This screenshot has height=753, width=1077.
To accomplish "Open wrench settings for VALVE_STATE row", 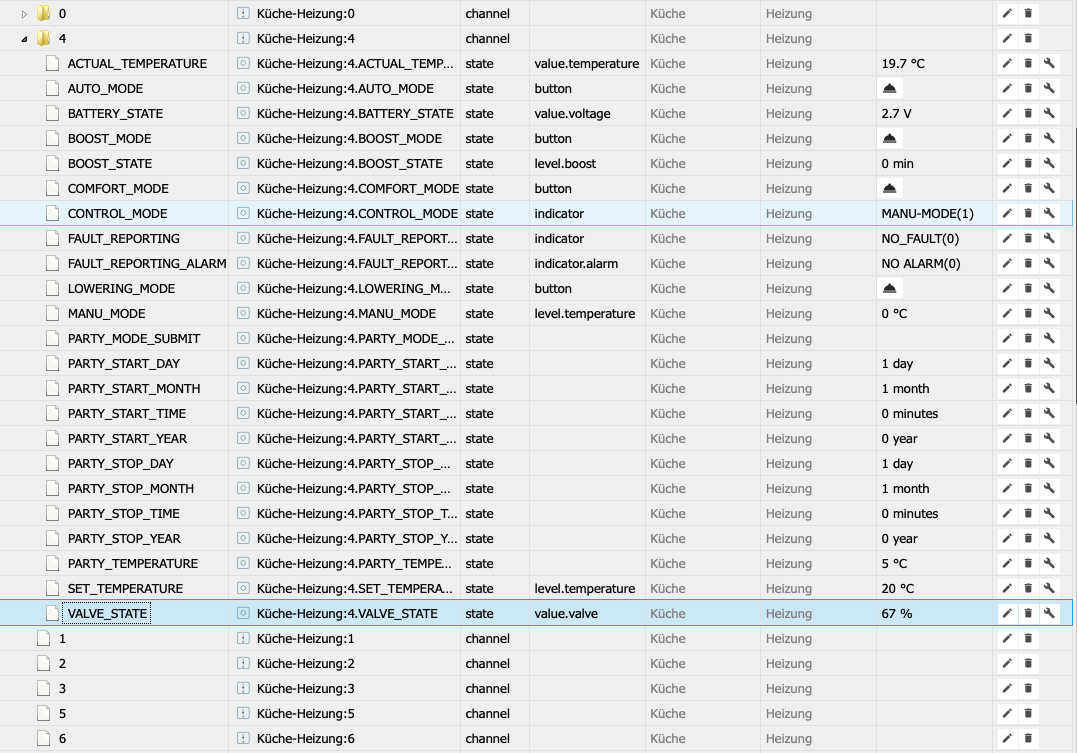I will coord(1049,614).
